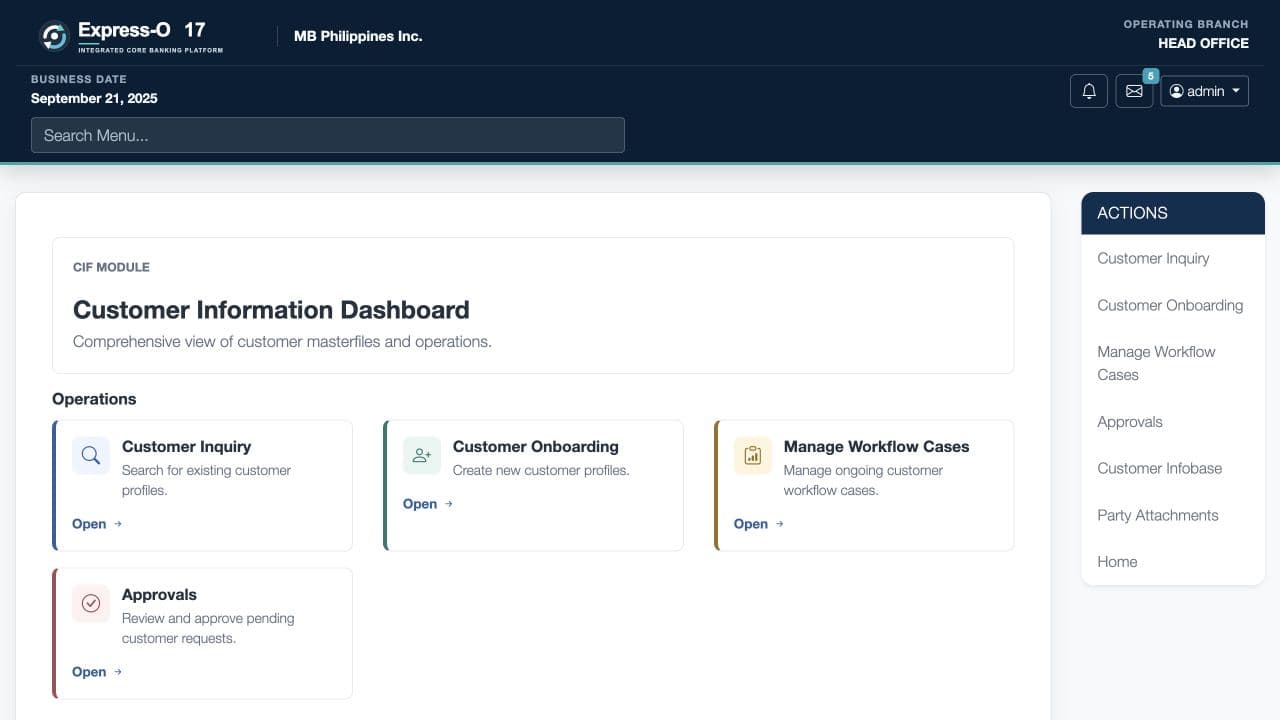1280x720 pixels.
Task: Click the Customer Information Dashboard heading
Action: pyautogui.click(x=271, y=310)
